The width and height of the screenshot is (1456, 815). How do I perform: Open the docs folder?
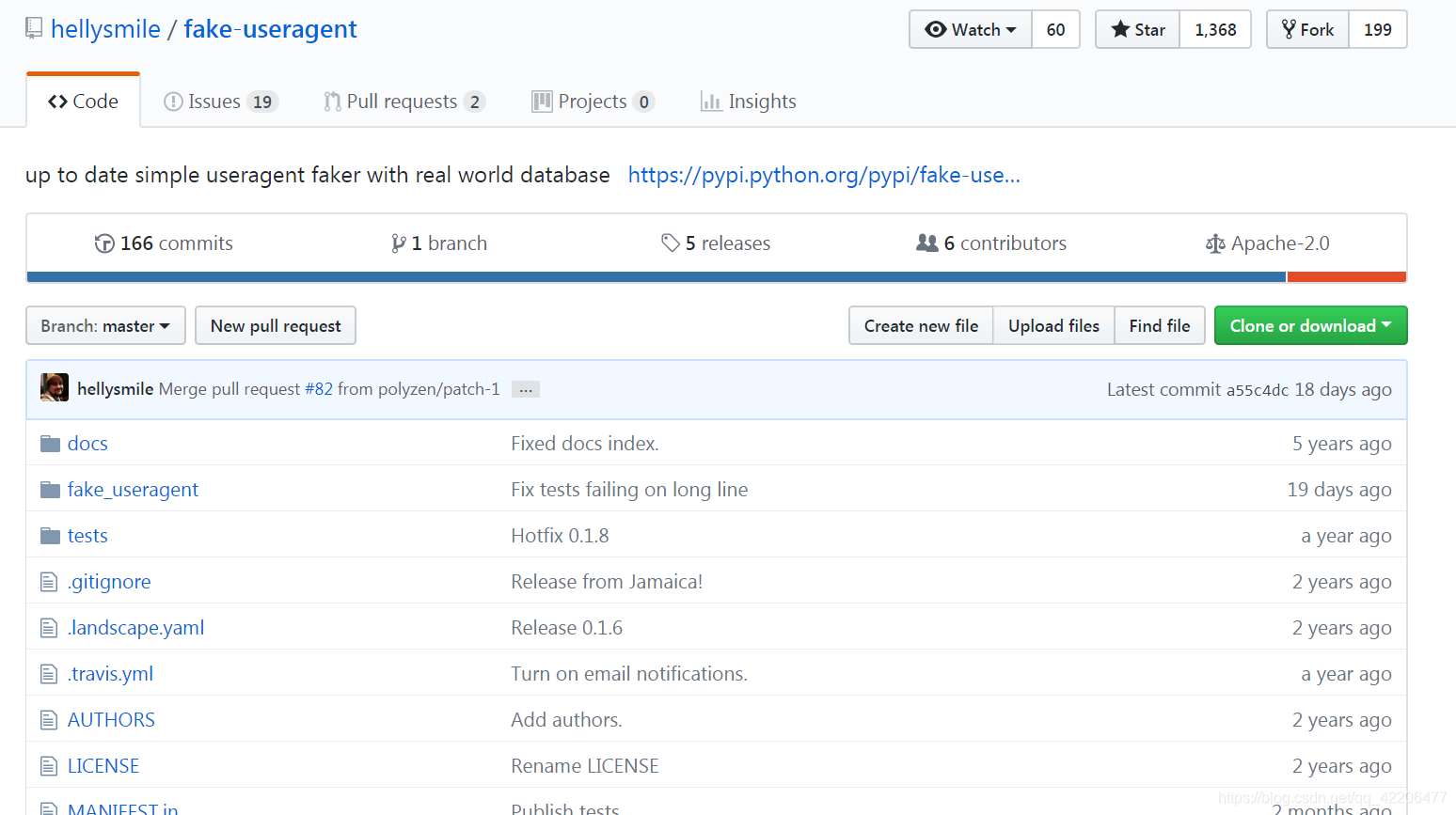point(87,444)
